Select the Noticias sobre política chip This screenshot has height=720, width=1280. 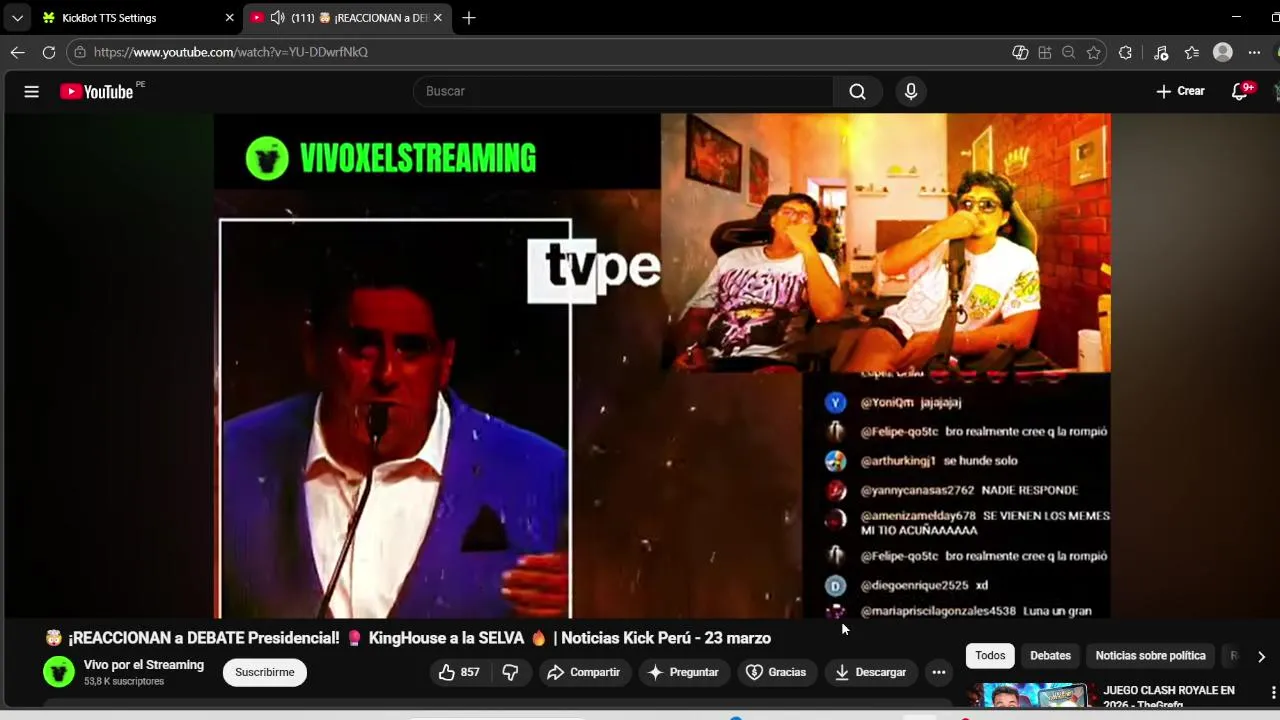1150,656
